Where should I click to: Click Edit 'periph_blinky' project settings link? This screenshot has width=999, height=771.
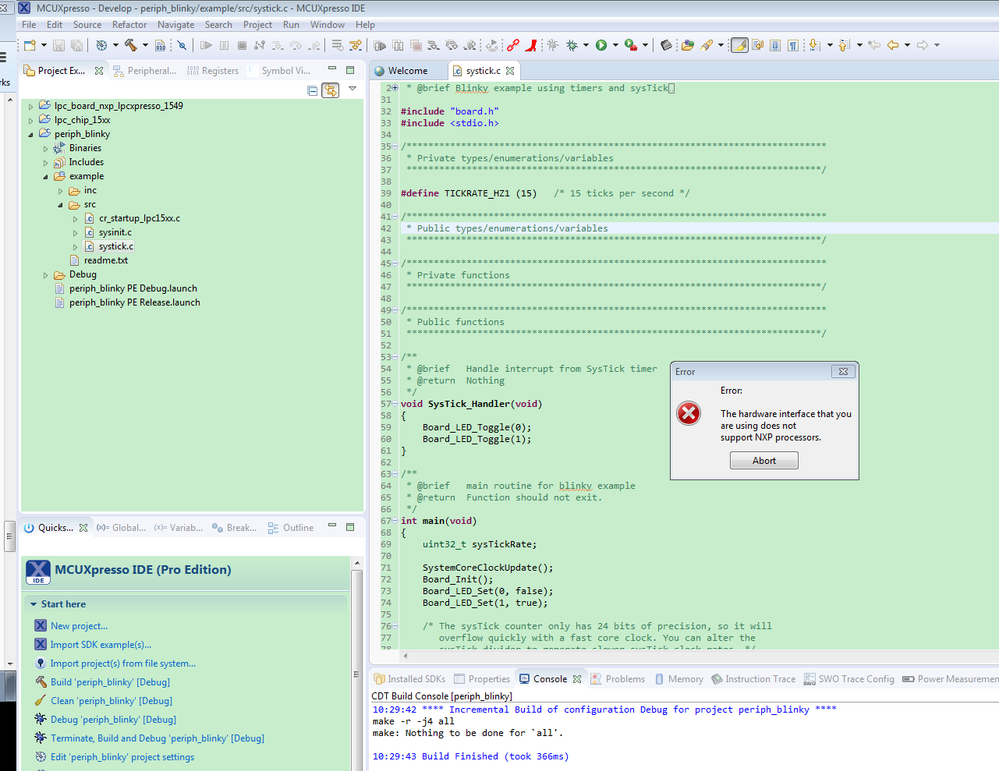coord(122,757)
